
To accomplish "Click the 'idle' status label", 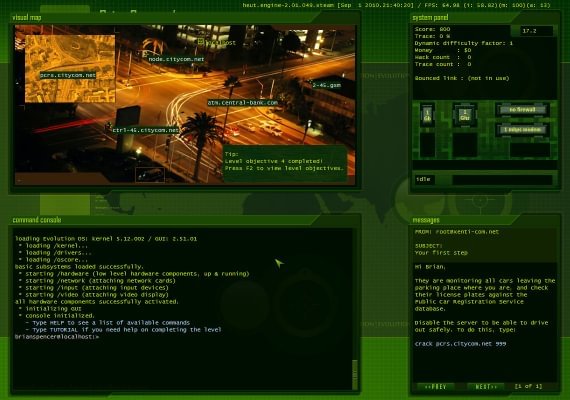I will tap(423, 179).
